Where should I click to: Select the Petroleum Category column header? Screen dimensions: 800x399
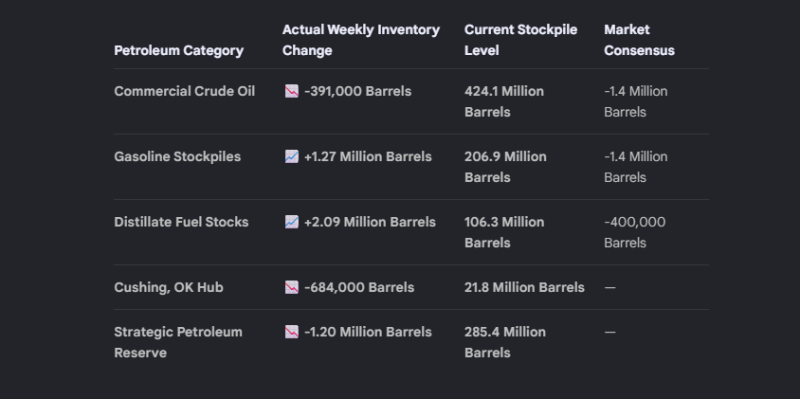179,51
